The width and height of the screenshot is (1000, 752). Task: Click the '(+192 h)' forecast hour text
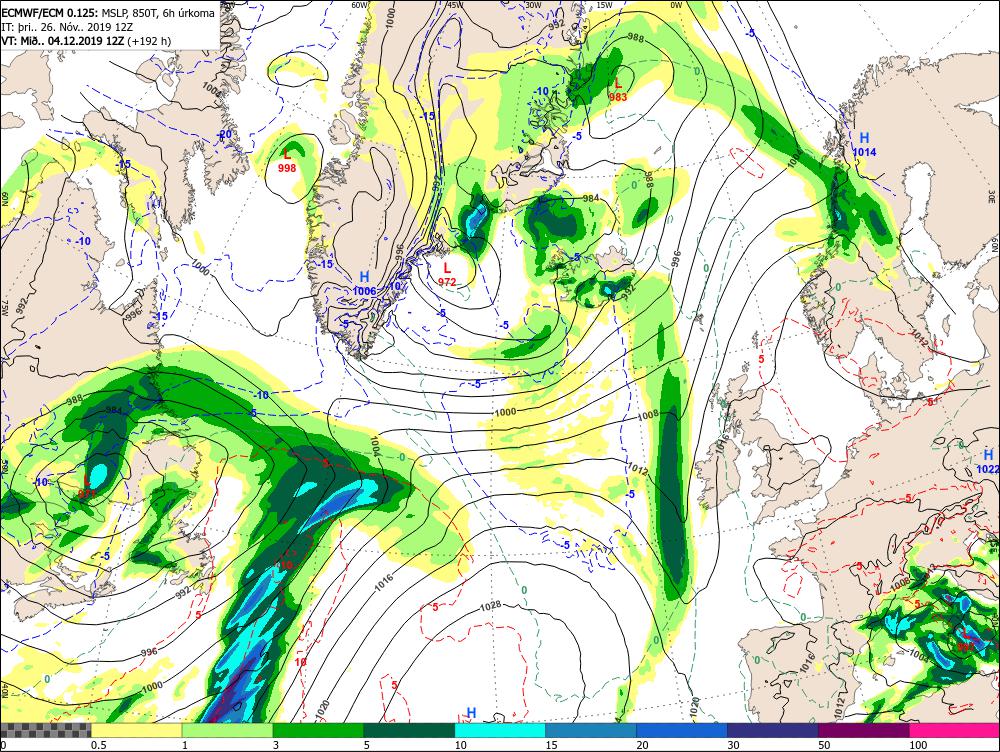149,41
